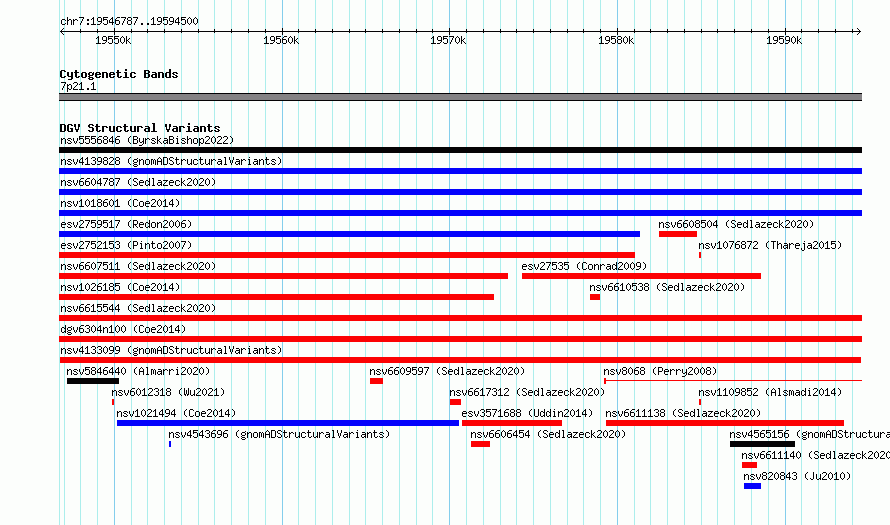Click the nsv6012318 (Wu2021) label

coord(168,392)
